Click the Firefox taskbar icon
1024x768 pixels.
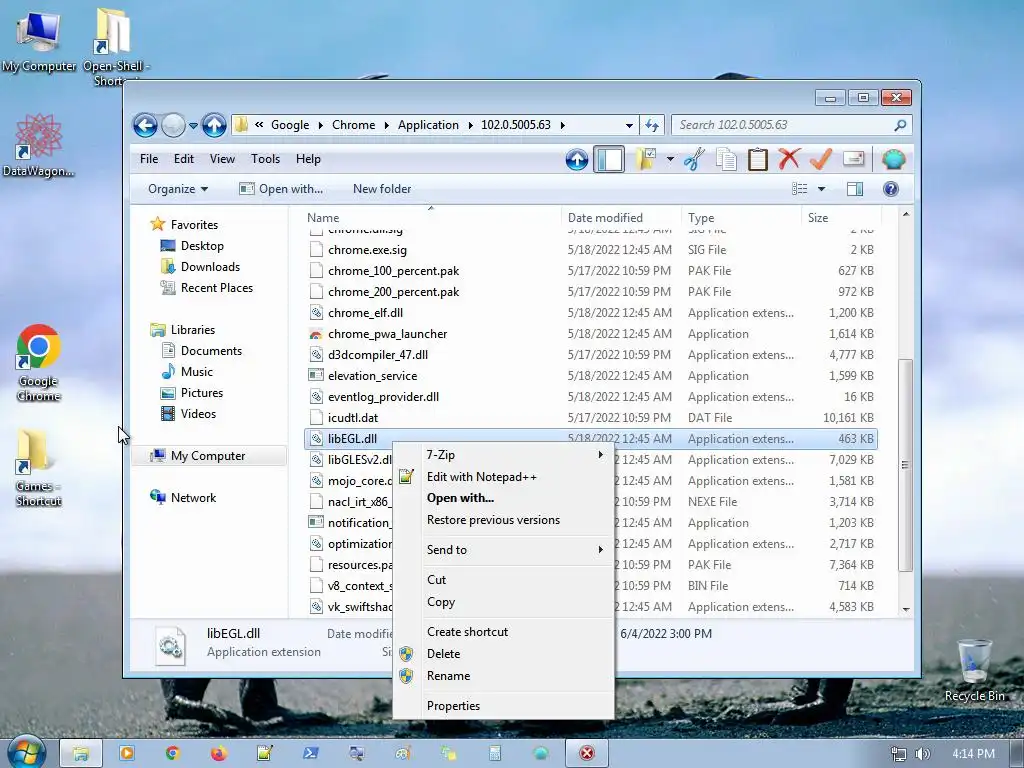219,753
